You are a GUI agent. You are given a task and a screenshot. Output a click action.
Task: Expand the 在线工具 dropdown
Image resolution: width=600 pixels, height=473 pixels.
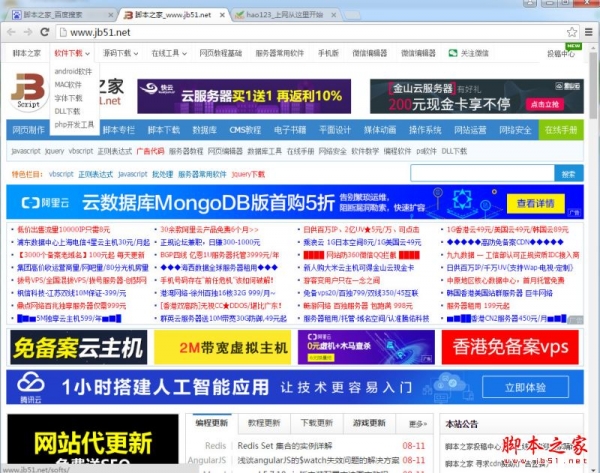point(169,53)
